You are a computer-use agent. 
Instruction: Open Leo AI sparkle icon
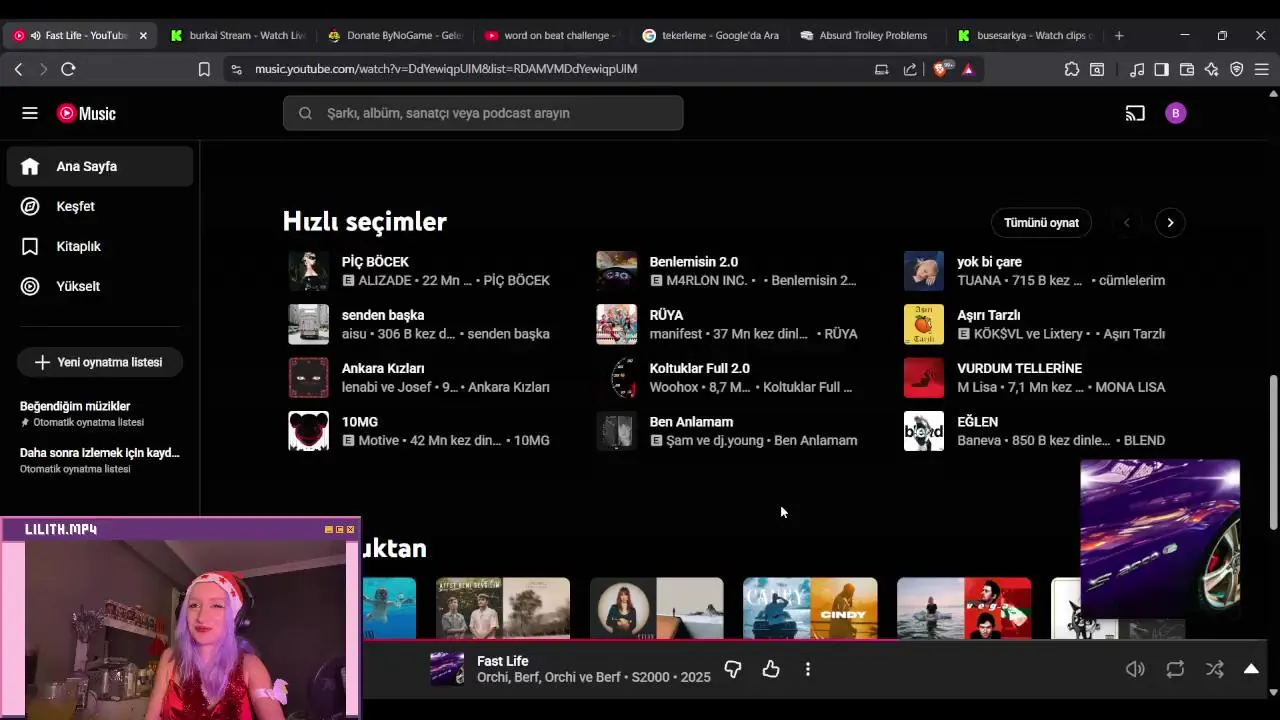click(x=1212, y=69)
